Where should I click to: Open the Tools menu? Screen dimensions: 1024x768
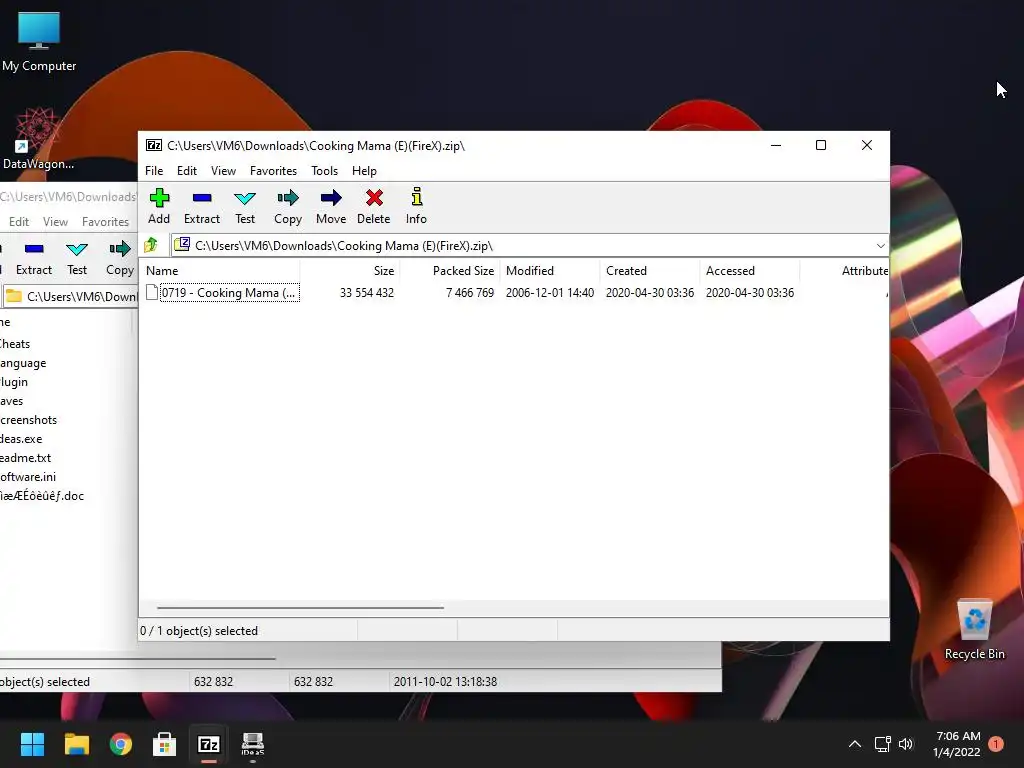click(x=325, y=170)
